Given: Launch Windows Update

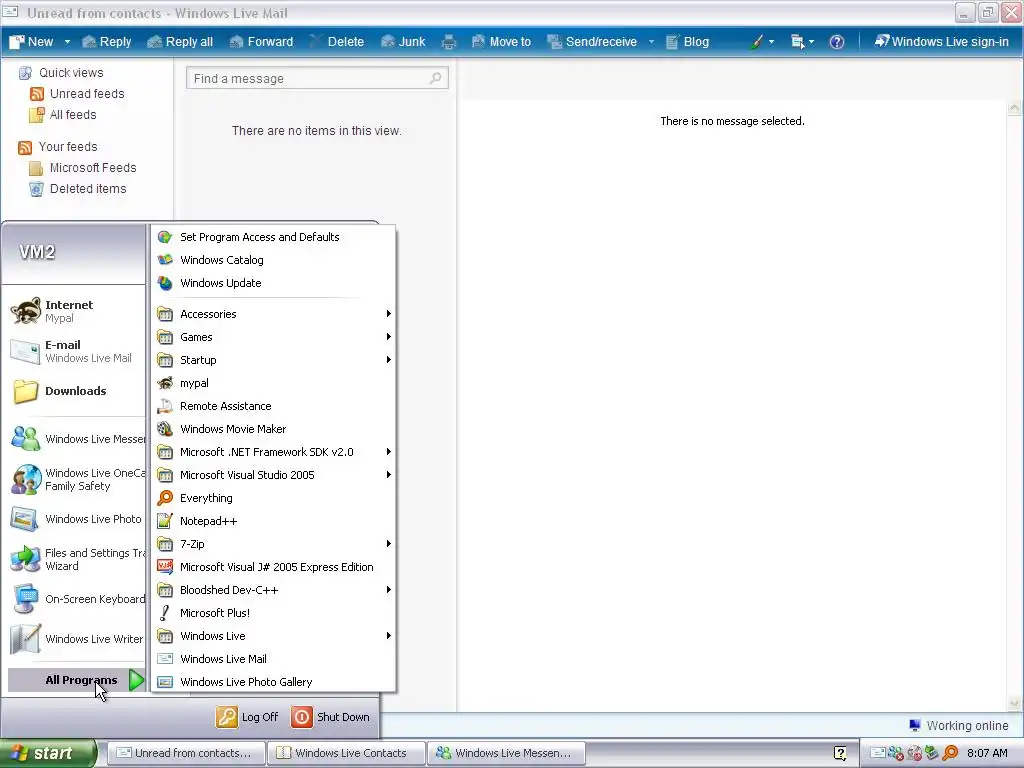Looking at the screenshot, I should coord(273,283).
